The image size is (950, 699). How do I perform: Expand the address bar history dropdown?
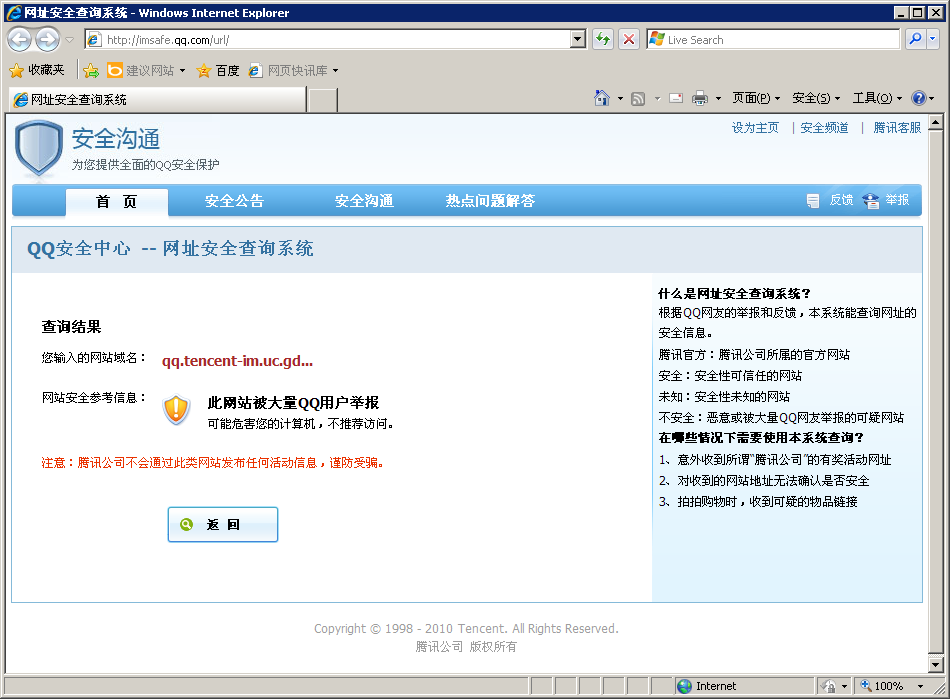(x=578, y=40)
